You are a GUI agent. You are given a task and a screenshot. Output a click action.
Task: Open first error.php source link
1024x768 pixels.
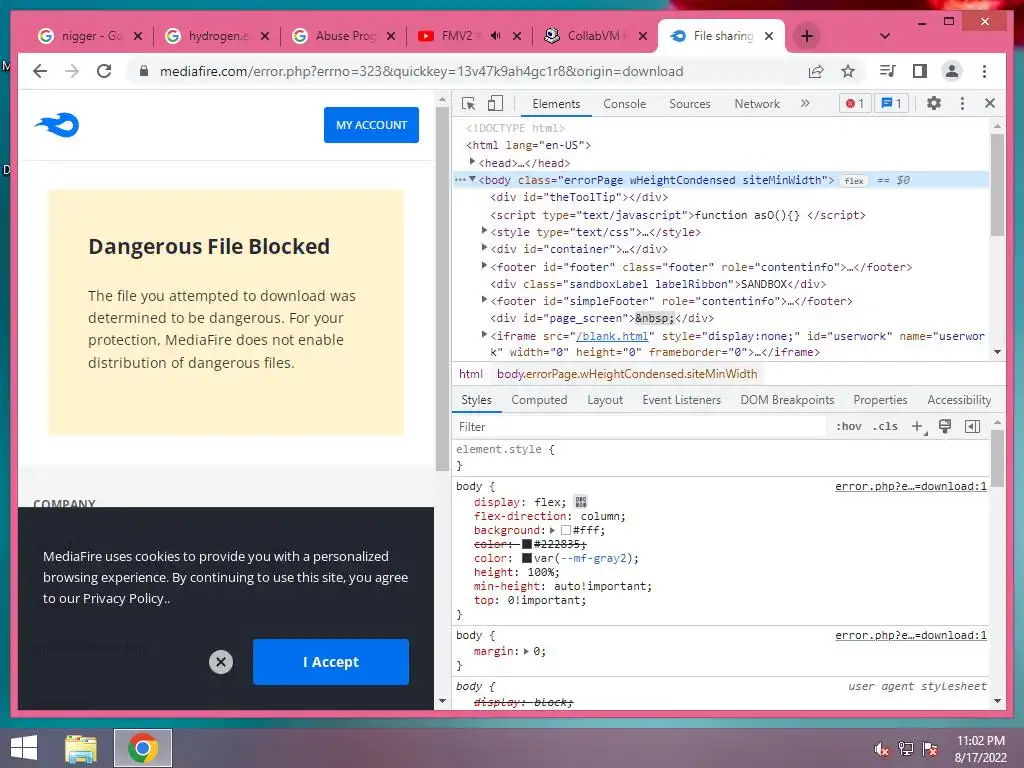[910, 486]
